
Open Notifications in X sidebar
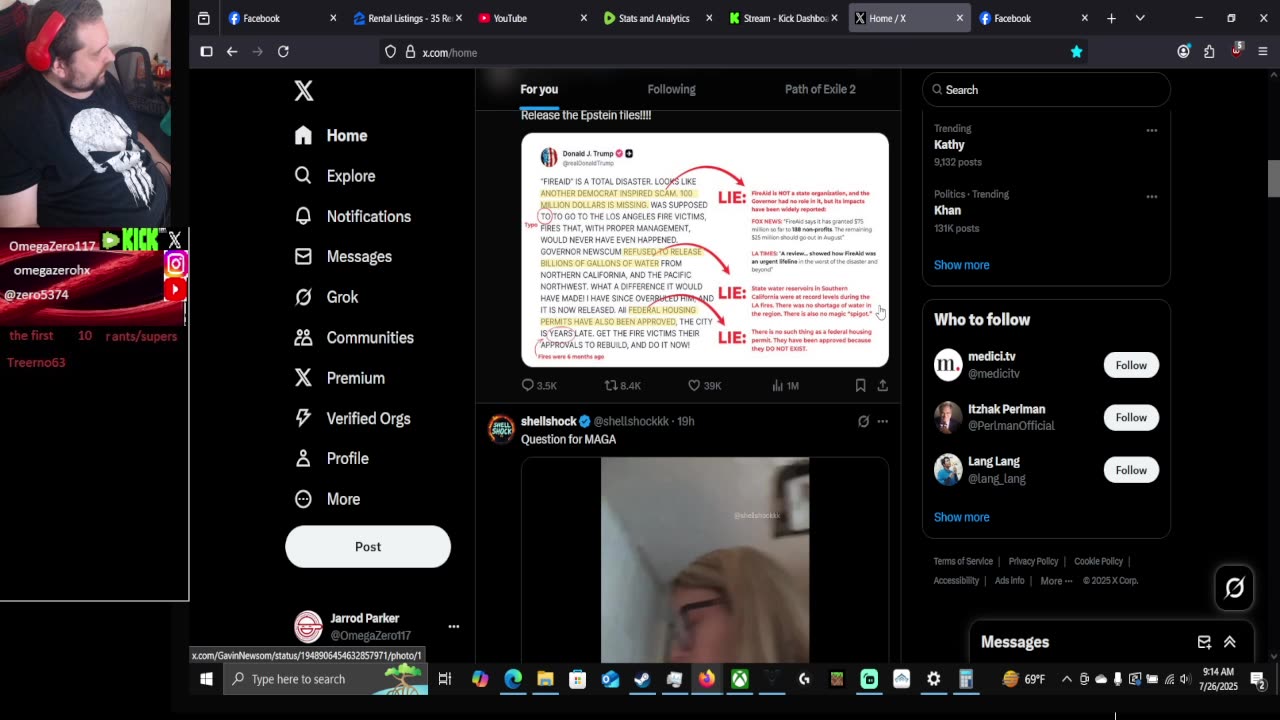click(x=353, y=216)
